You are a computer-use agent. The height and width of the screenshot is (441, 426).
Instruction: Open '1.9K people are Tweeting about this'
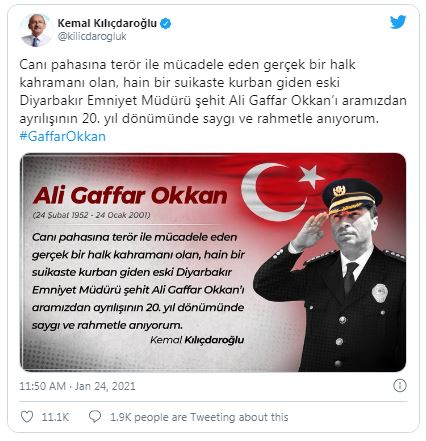[199, 417]
